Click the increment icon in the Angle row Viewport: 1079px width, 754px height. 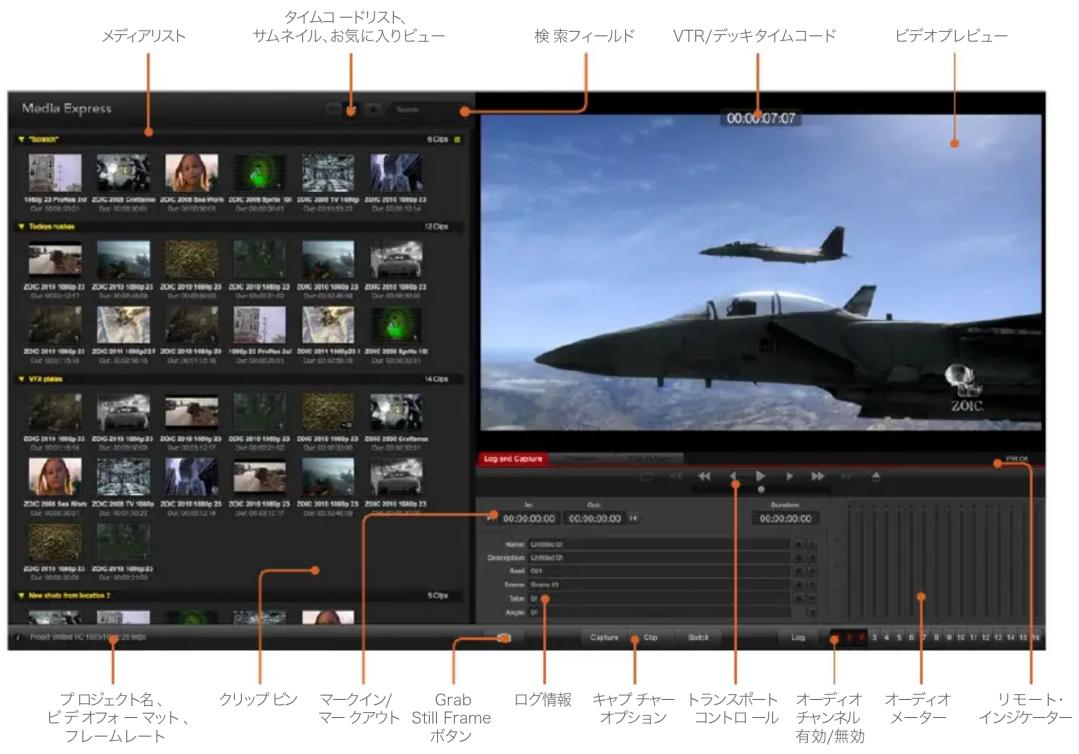(x=812, y=612)
